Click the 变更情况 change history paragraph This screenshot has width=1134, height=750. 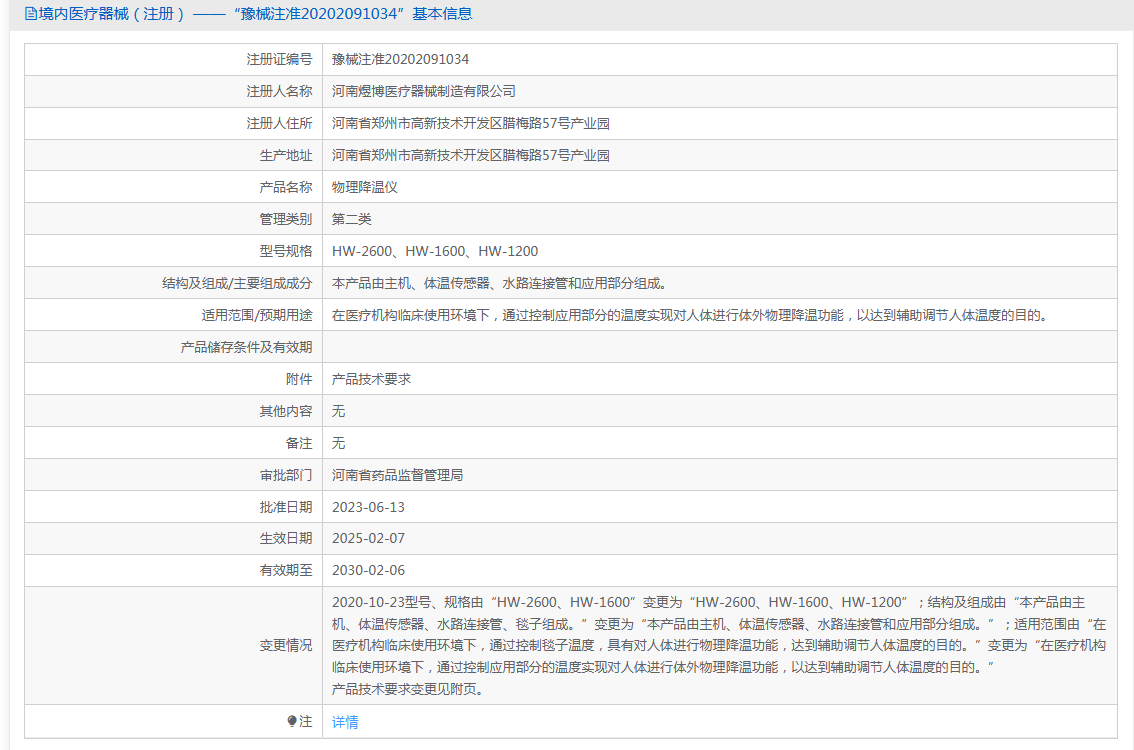coord(719,645)
